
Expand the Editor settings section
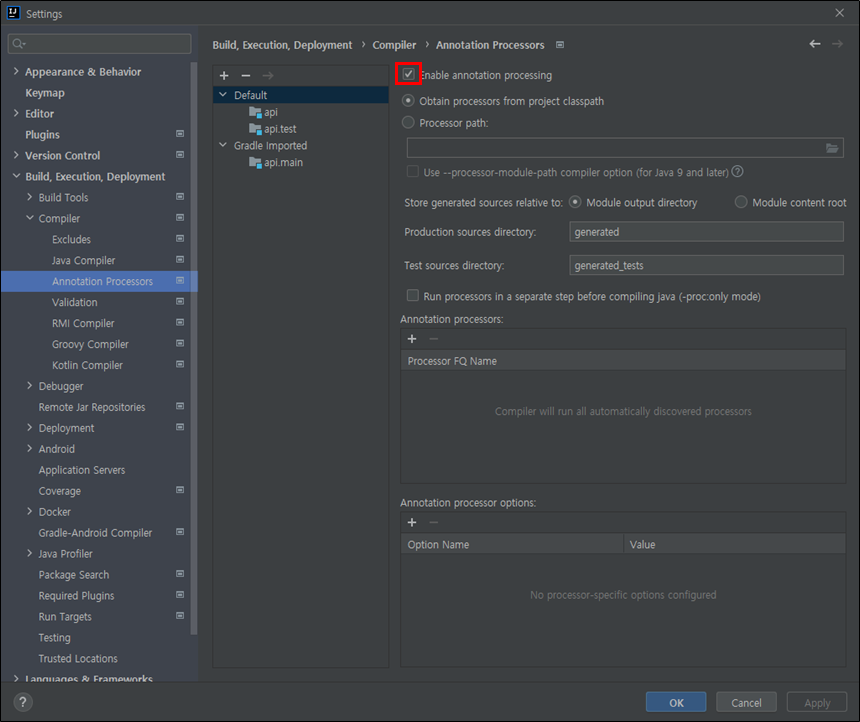click(16, 113)
